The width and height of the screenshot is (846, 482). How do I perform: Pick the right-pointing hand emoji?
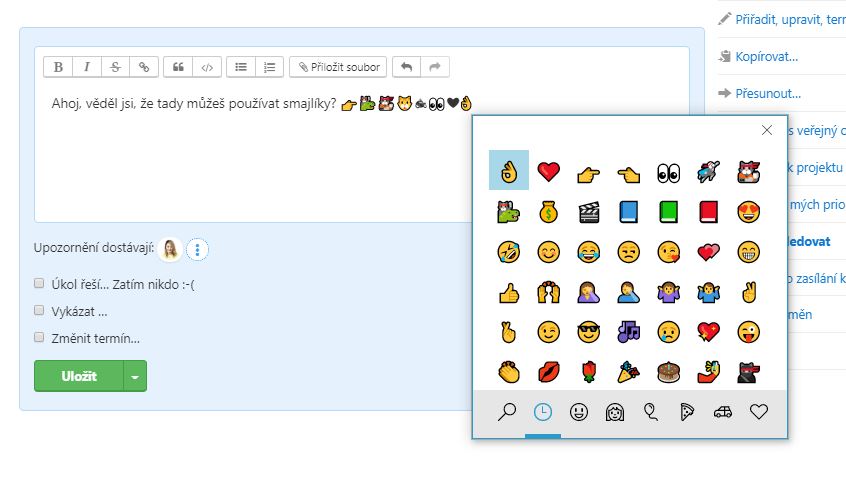pyautogui.click(x=589, y=174)
